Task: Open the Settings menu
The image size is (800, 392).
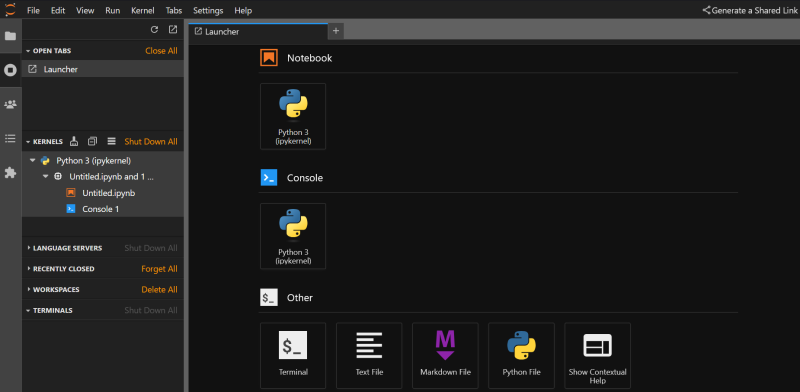Action: tap(208, 10)
